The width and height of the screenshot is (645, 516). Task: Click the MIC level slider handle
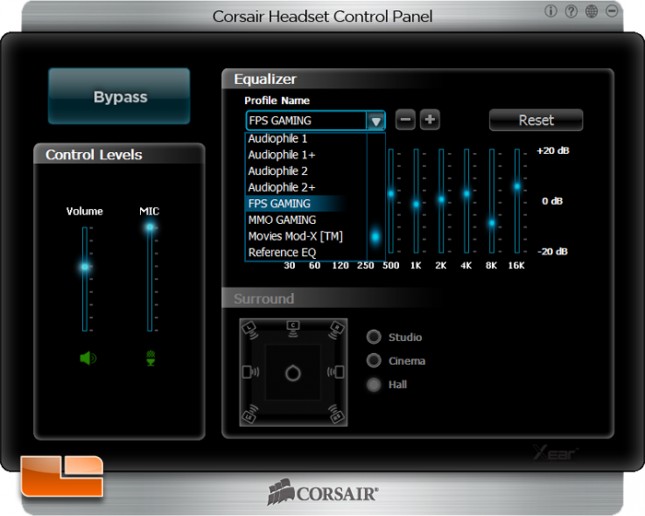(x=150, y=227)
